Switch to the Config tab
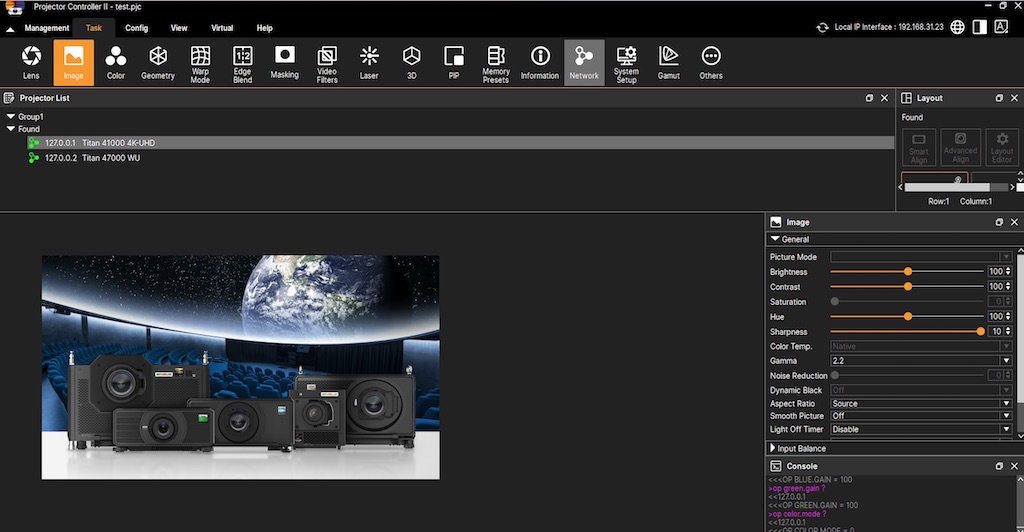 (136, 28)
